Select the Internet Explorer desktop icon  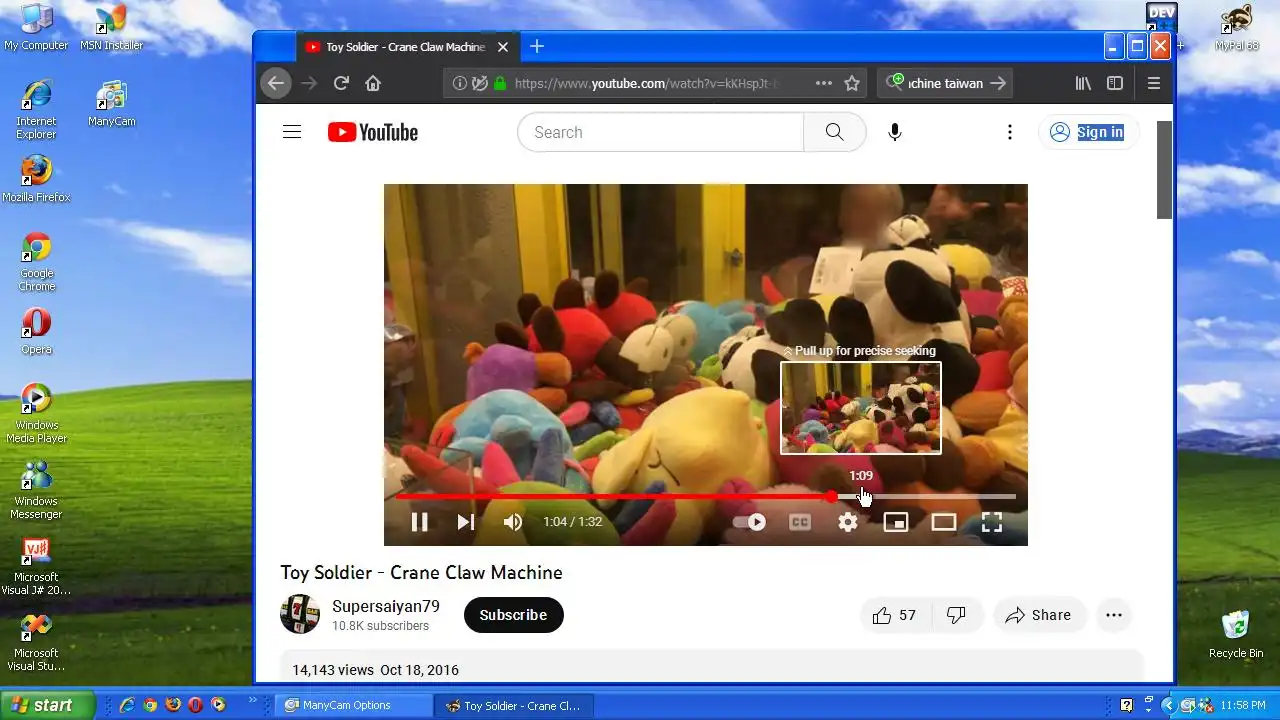(x=36, y=110)
